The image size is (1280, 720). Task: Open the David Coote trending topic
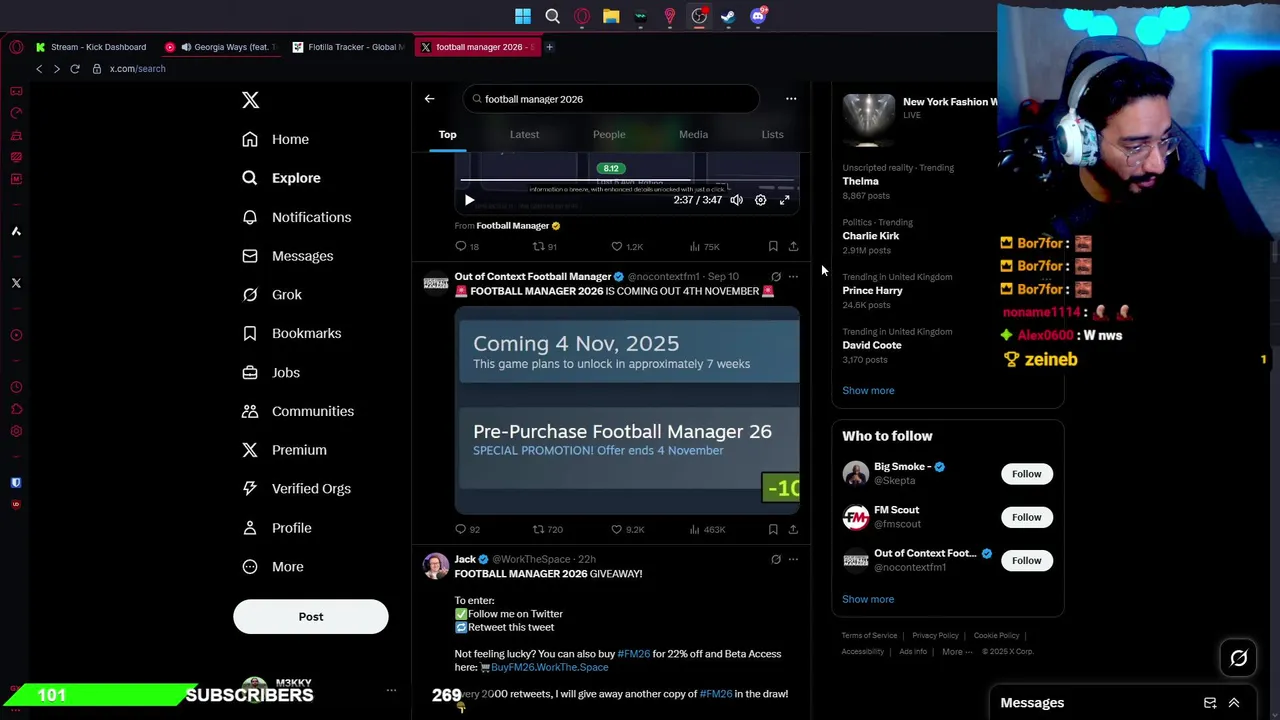coord(872,345)
